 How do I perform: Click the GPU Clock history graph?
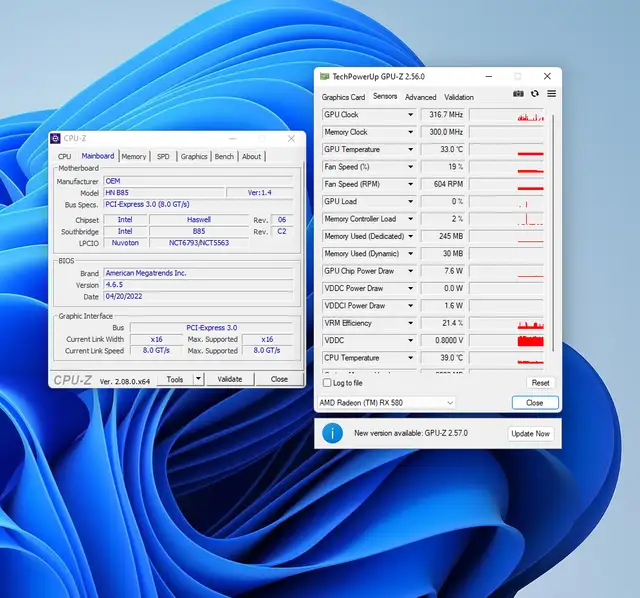click(x=507, y=115)
